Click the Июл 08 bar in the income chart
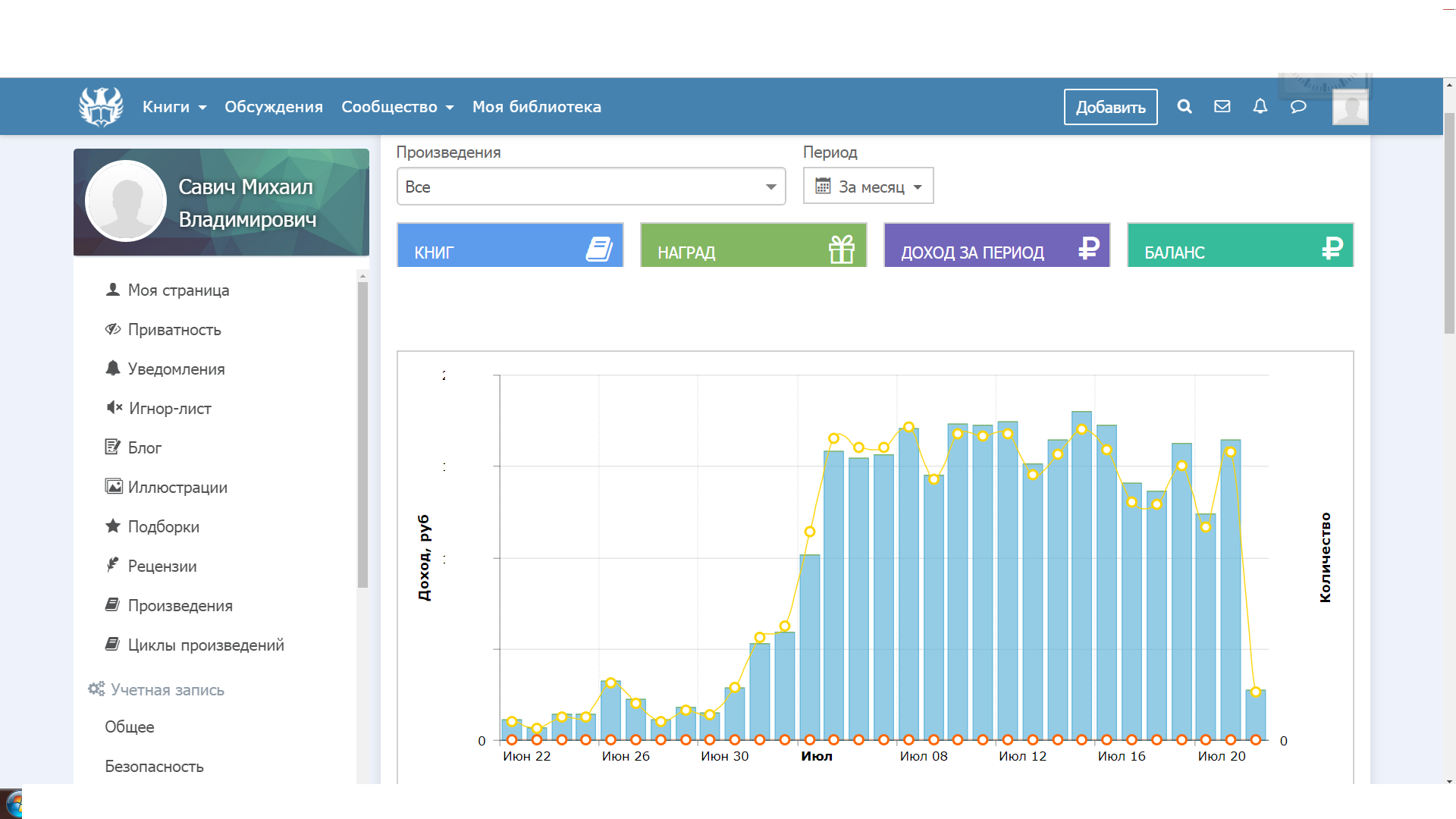The width and height of the screenshot is (1456, 819). 908,584
